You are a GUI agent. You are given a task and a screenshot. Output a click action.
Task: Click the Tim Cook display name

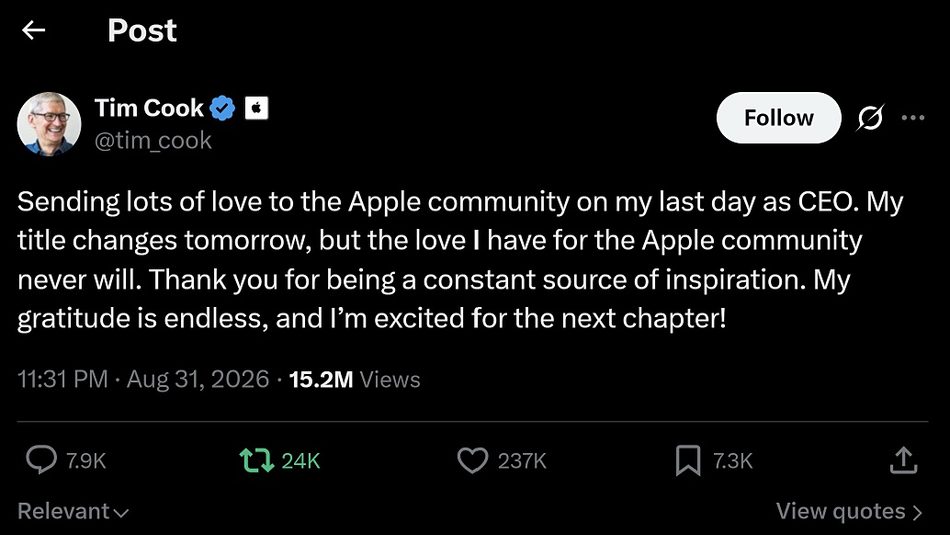point(149,108)
